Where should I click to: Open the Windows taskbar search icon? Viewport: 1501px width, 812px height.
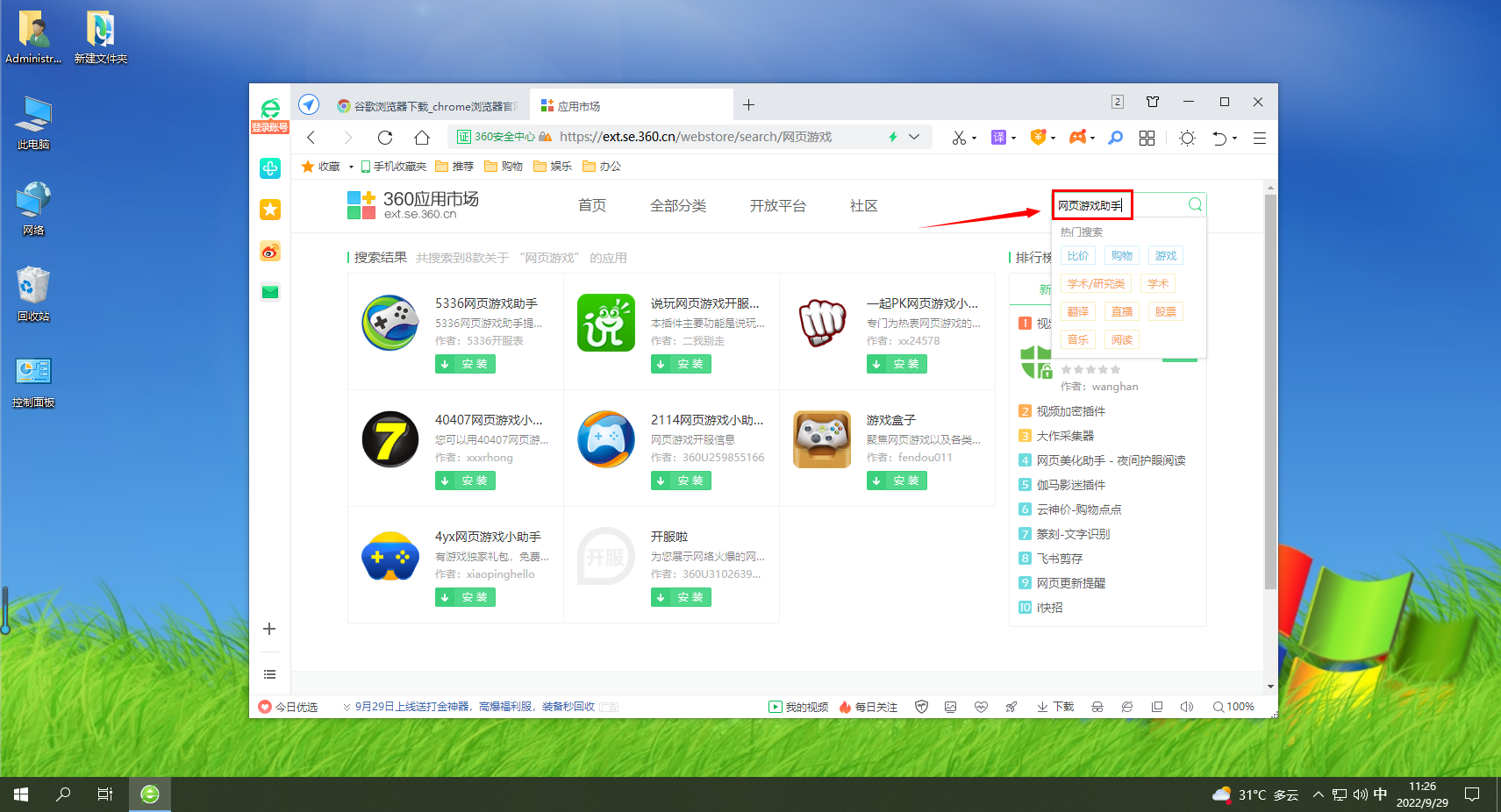63,794
